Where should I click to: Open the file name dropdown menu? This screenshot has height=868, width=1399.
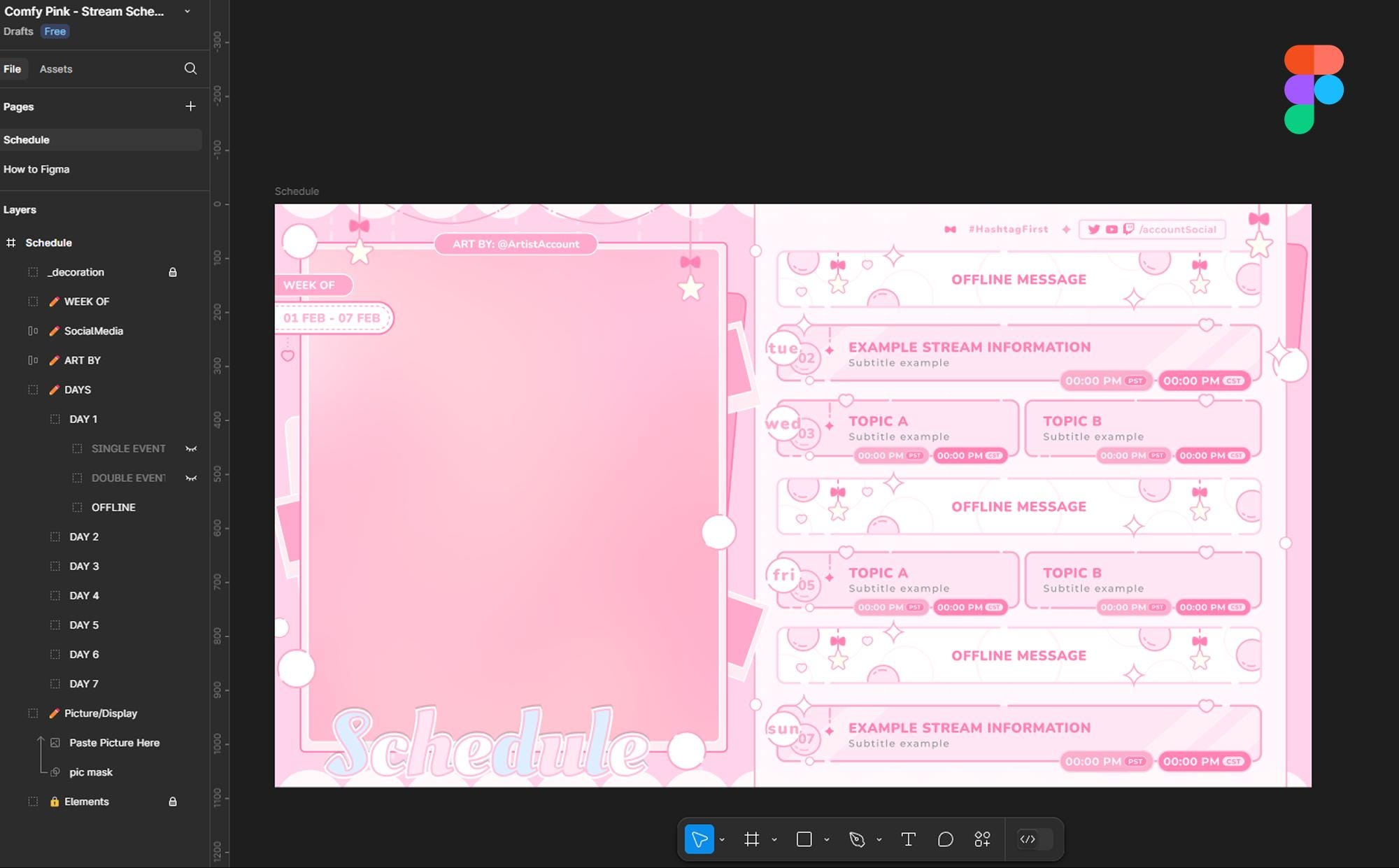click(186, 11)
